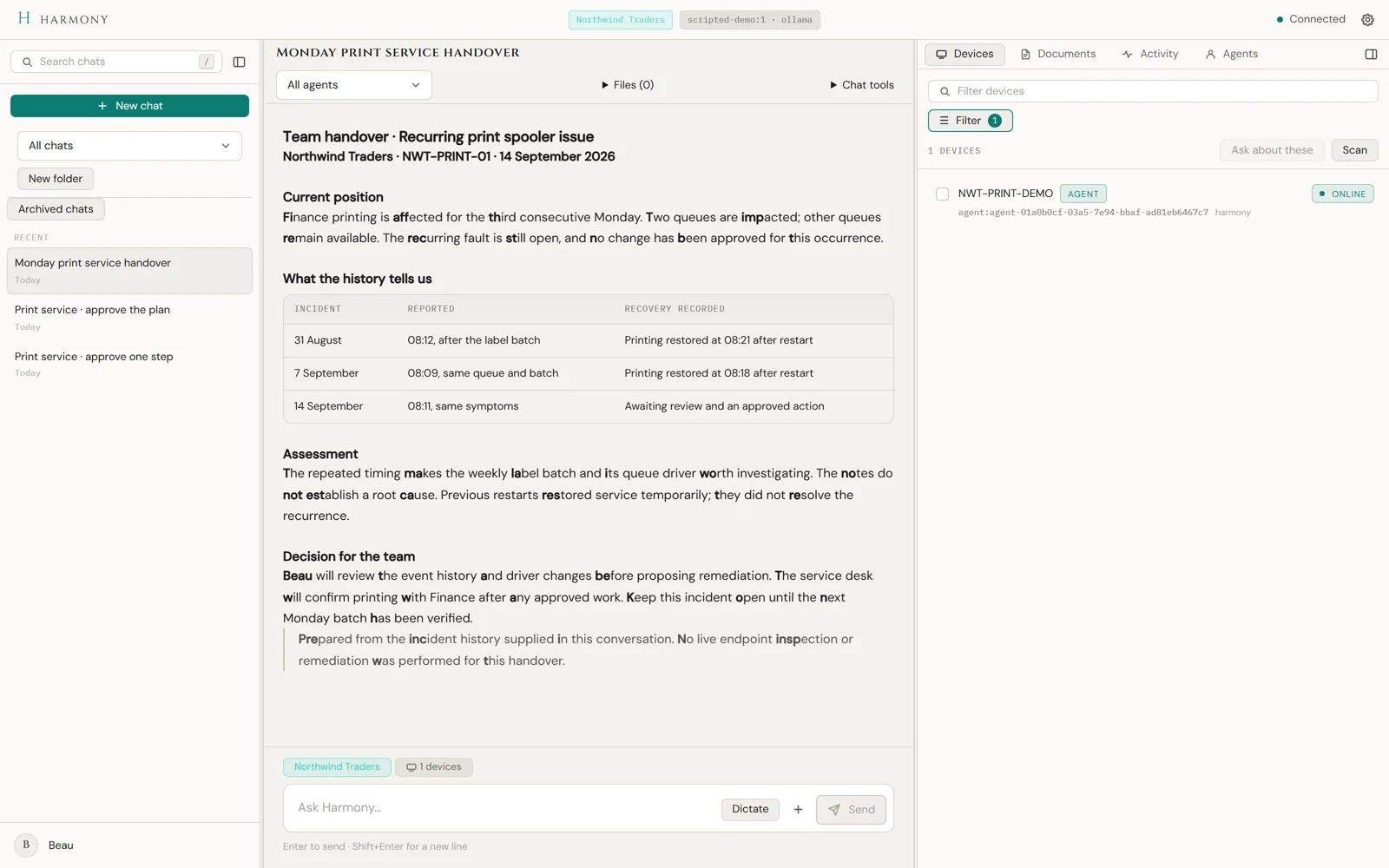Click the Northwind Traders composer chip
The width and height of the screenshot is (1389, 868).
click(x=337, y=767)
